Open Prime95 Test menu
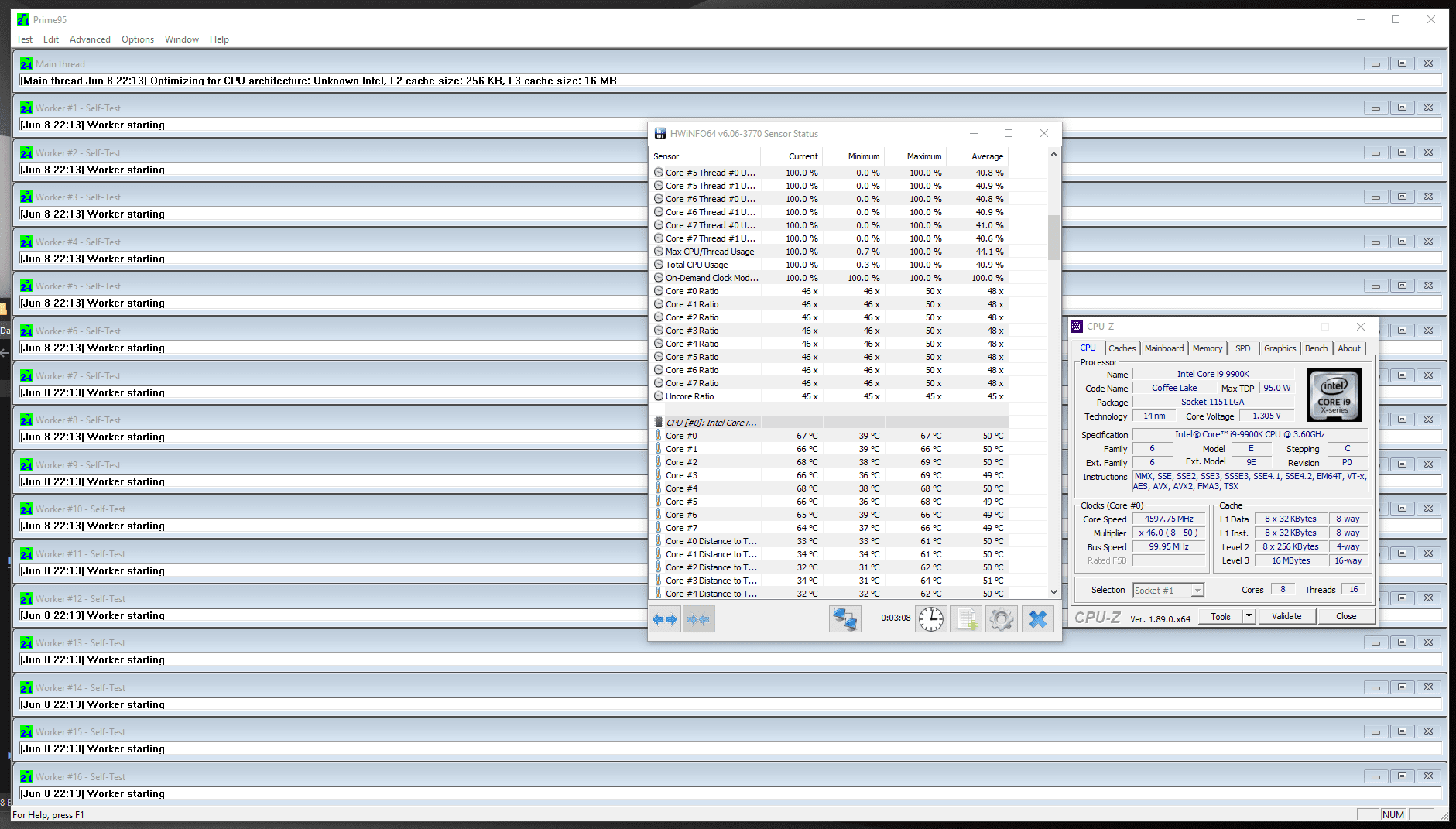Viewport: 1456px width, 829px height. pyautogui.click(x=25, y=39)
